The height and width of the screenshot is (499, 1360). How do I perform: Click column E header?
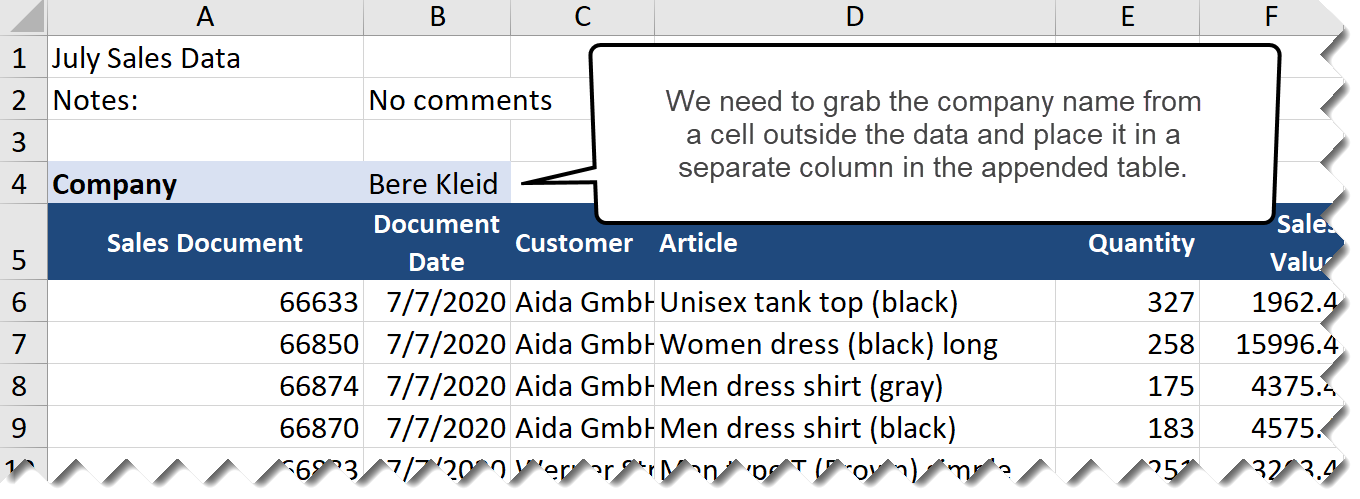coord(1127,15)
